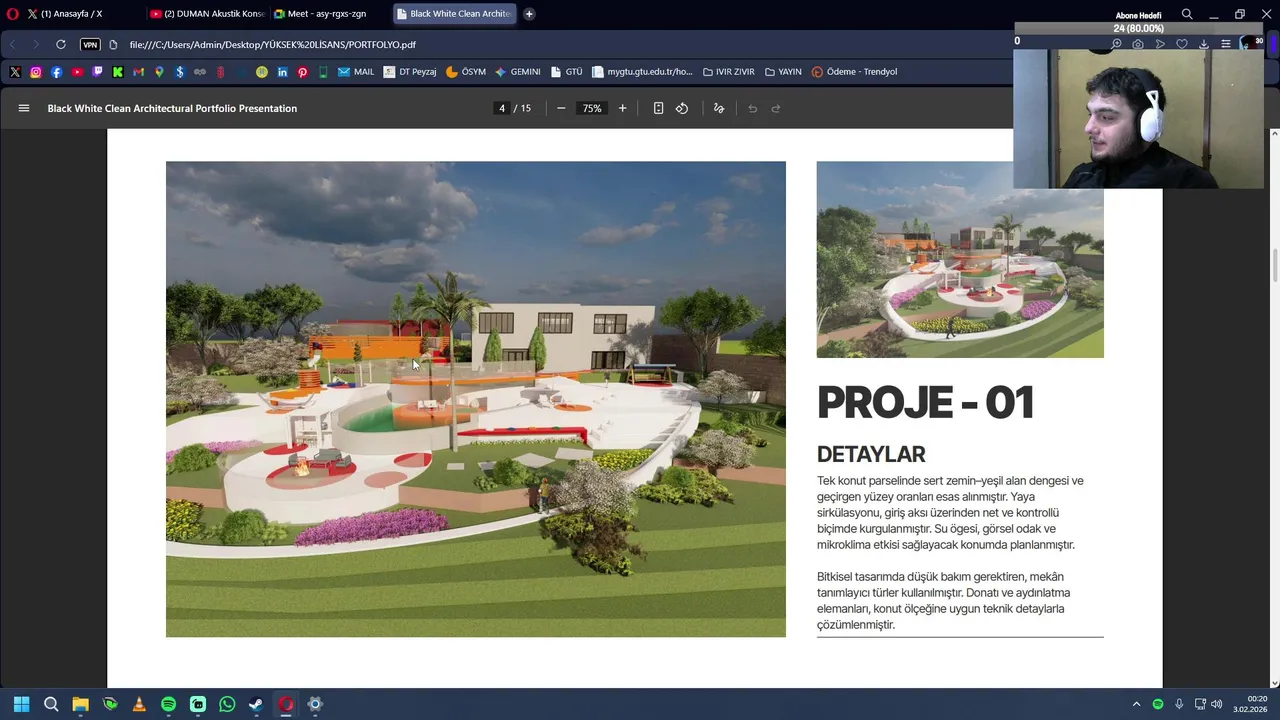Image resolution: width=1280 pixels, height=720 pixels.
Task: Open File Explorer from taskbar
Action: (x=80, y=704)
